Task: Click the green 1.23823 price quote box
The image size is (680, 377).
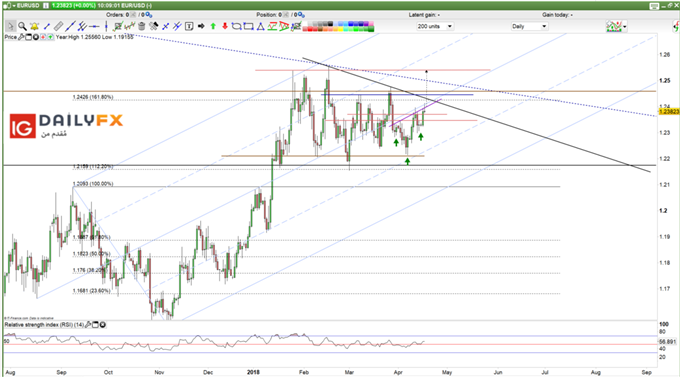Action: tap(74, 6)
